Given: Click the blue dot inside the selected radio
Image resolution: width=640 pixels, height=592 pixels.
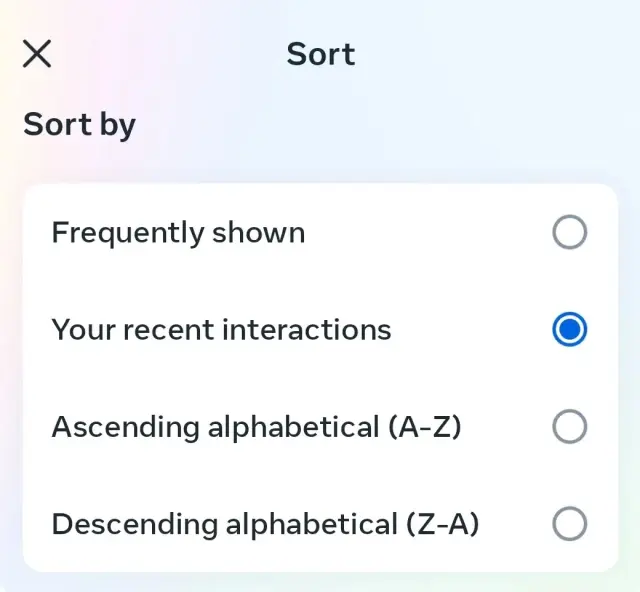Looking at the screenshot, I should [x=569, y=330].
